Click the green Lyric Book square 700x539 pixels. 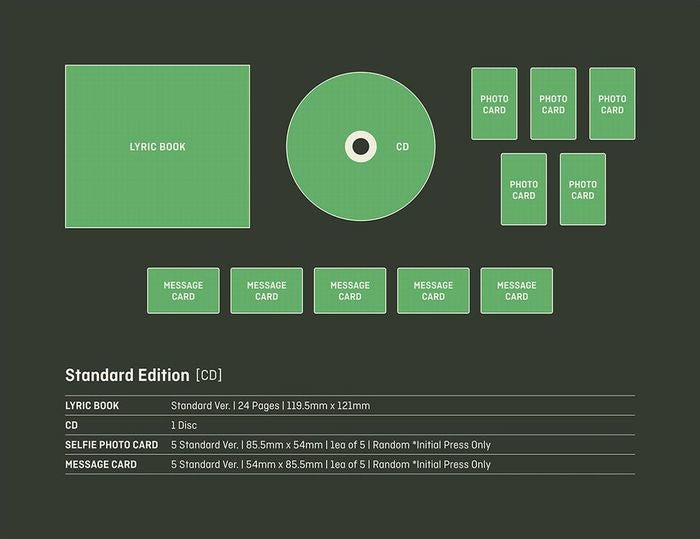tap(157, 147)
